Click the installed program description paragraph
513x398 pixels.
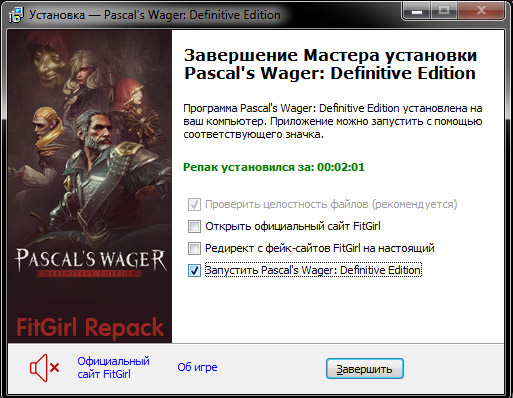click(333, 121)
